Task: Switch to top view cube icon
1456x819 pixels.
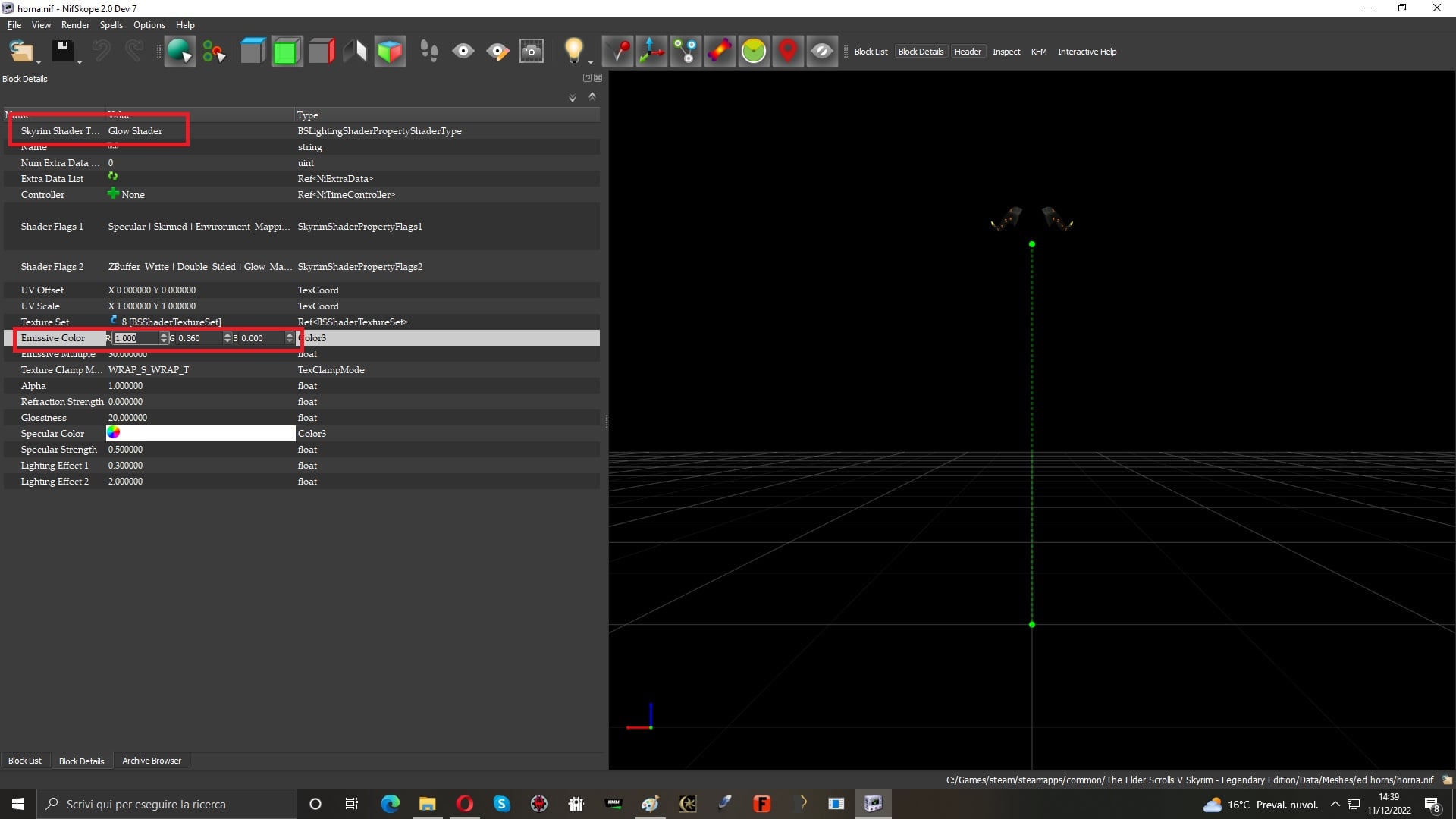Action: 253,52
